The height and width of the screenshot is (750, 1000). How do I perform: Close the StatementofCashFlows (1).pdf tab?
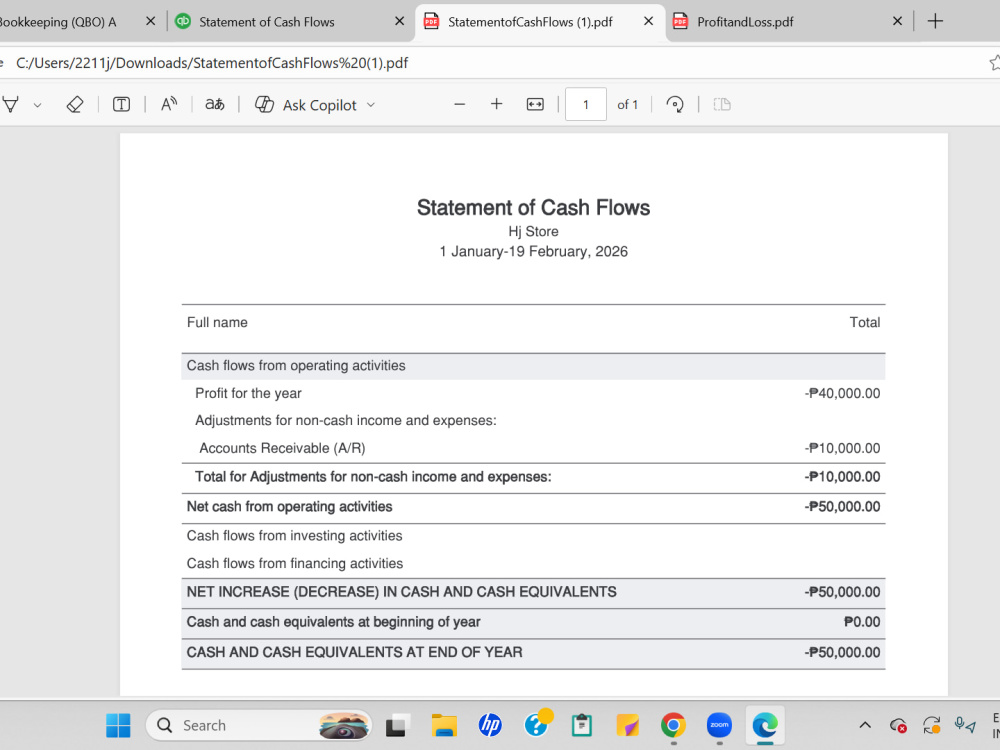click(649, 21)
